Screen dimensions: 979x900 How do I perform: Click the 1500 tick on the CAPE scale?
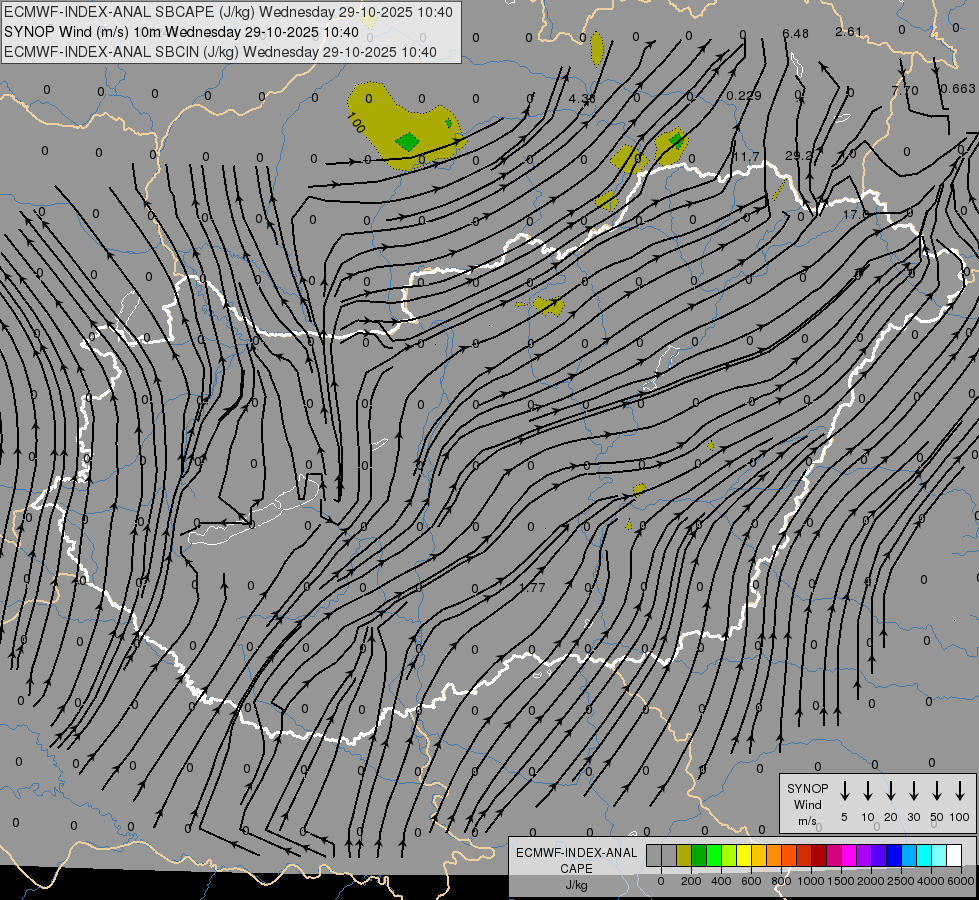click(841, 881)
